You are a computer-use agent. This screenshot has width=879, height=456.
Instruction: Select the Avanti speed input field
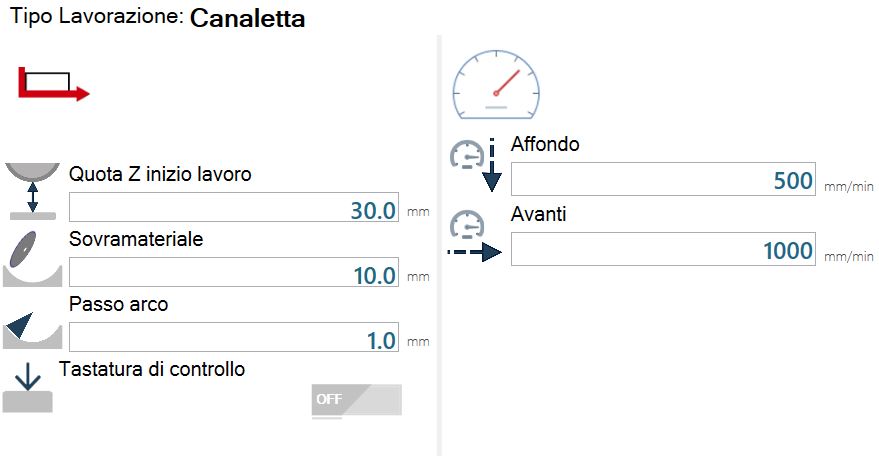[663, 249]
